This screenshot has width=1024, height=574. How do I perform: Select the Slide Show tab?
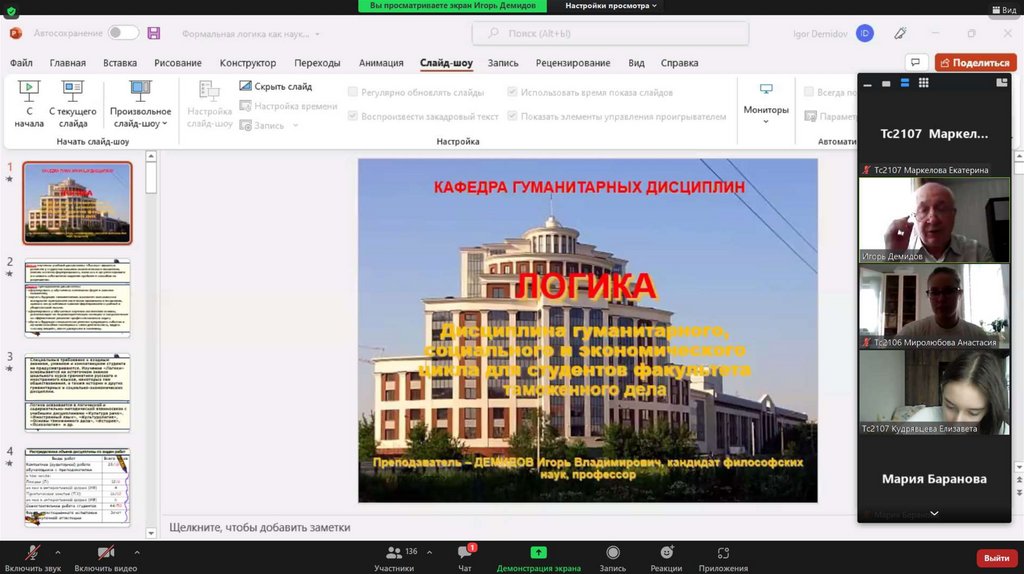point(446,63)
